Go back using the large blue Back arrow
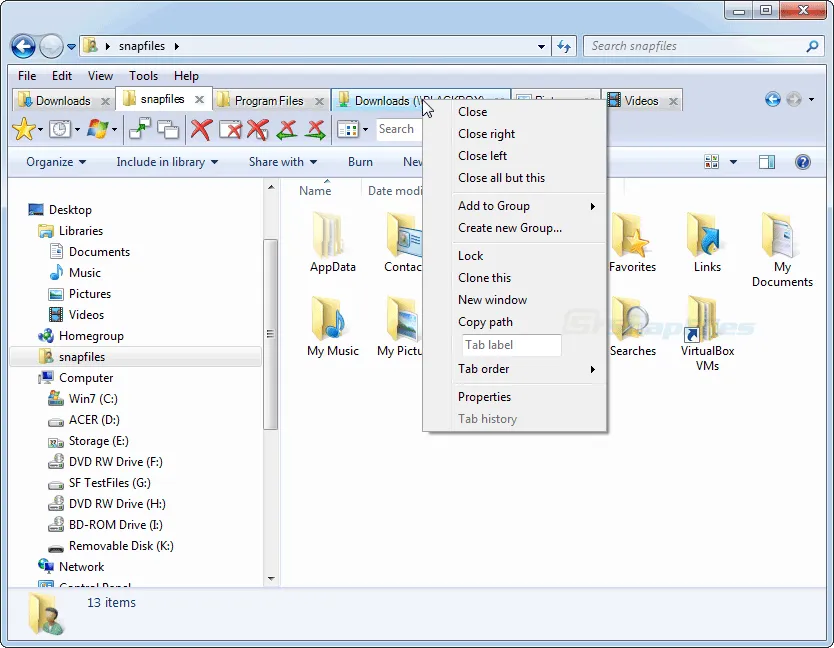The width and height of the screenshot is (834, 648). 23,46
